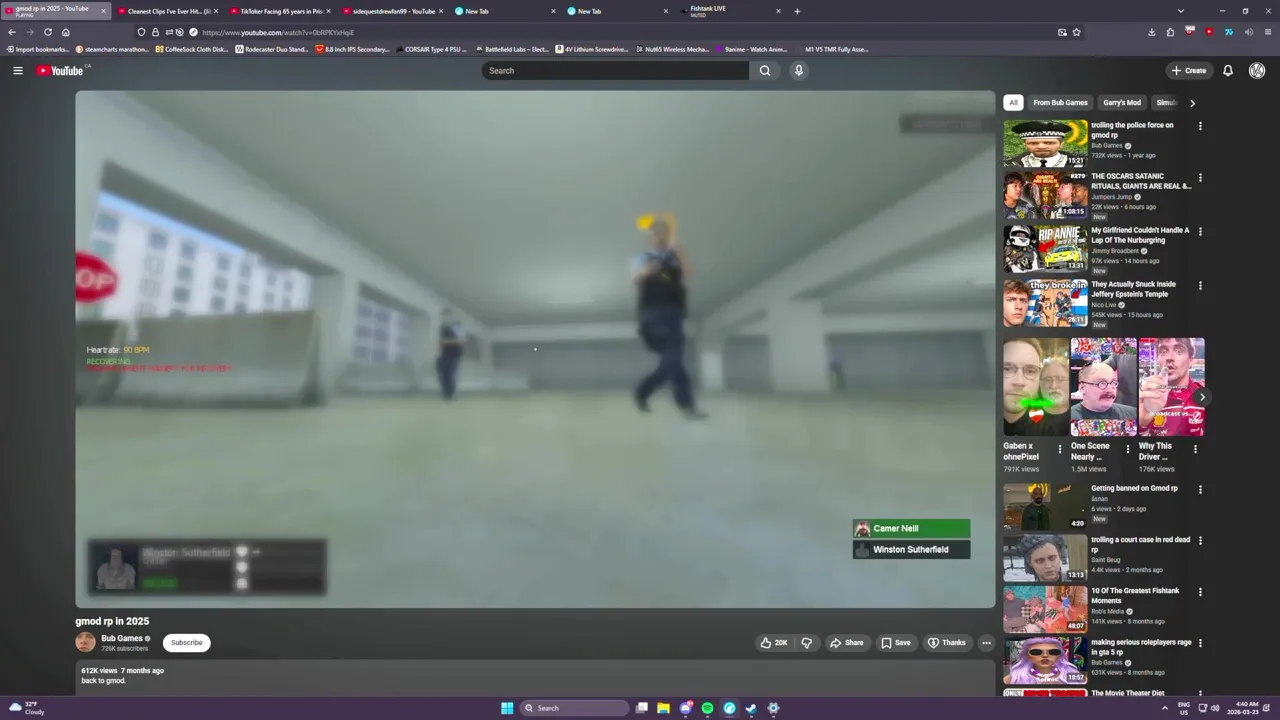The height and width of the screenshot is (720, 1280).
Task: Select the "Garry's Mod" filter chip
Action: tap(1122, 102)
